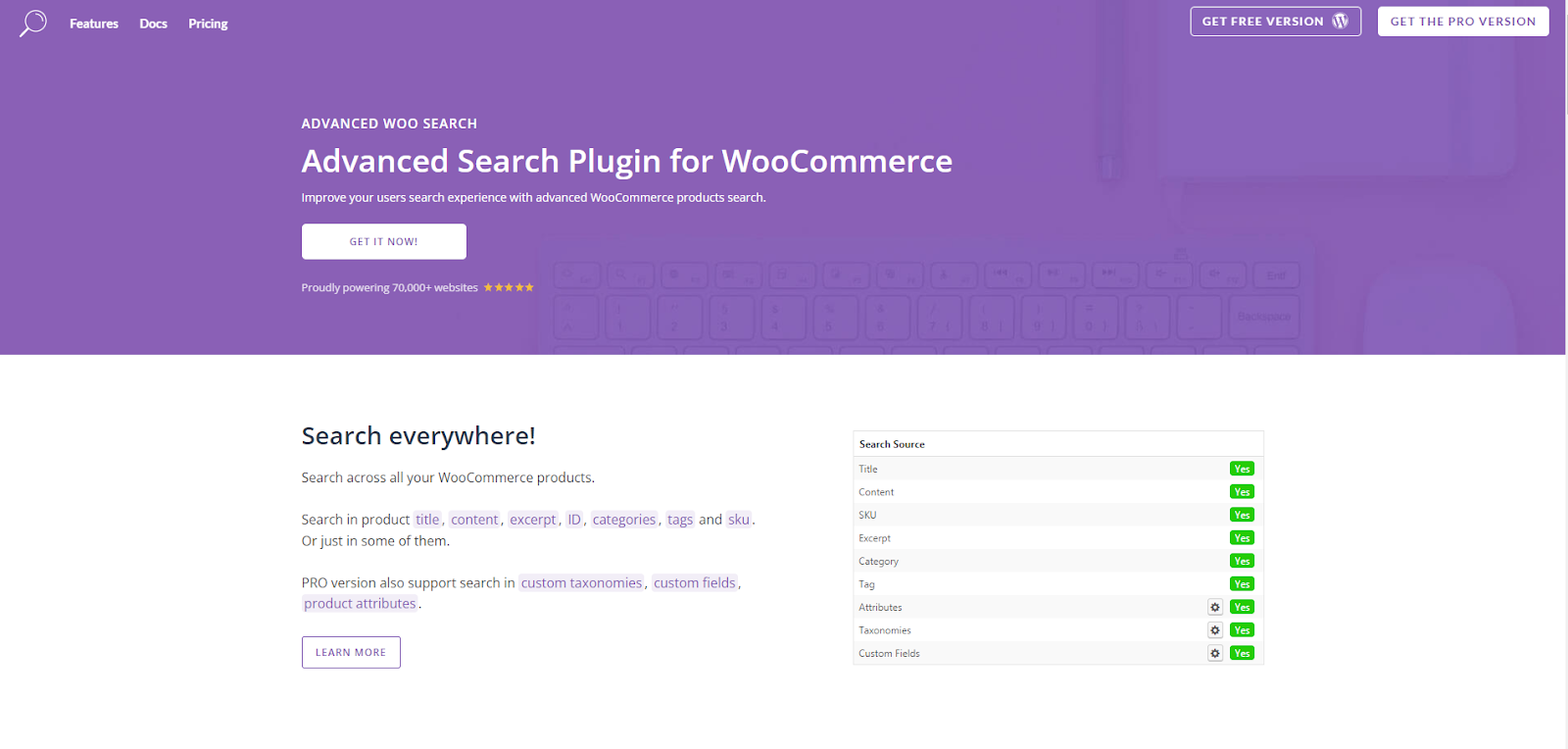Click 'Advanced Search Plugin for WooCommerce' heading
Screen dimensions: 1568x749
coord(627,161)
